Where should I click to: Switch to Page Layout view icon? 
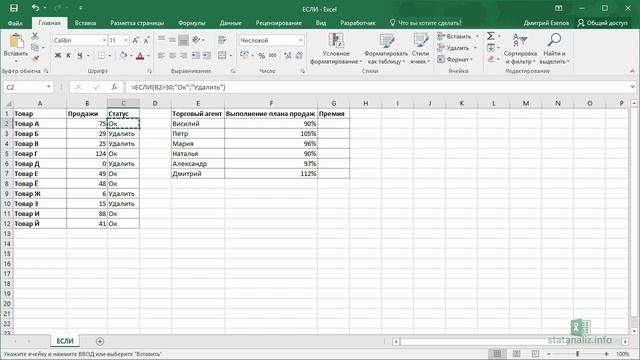point(516,353)
